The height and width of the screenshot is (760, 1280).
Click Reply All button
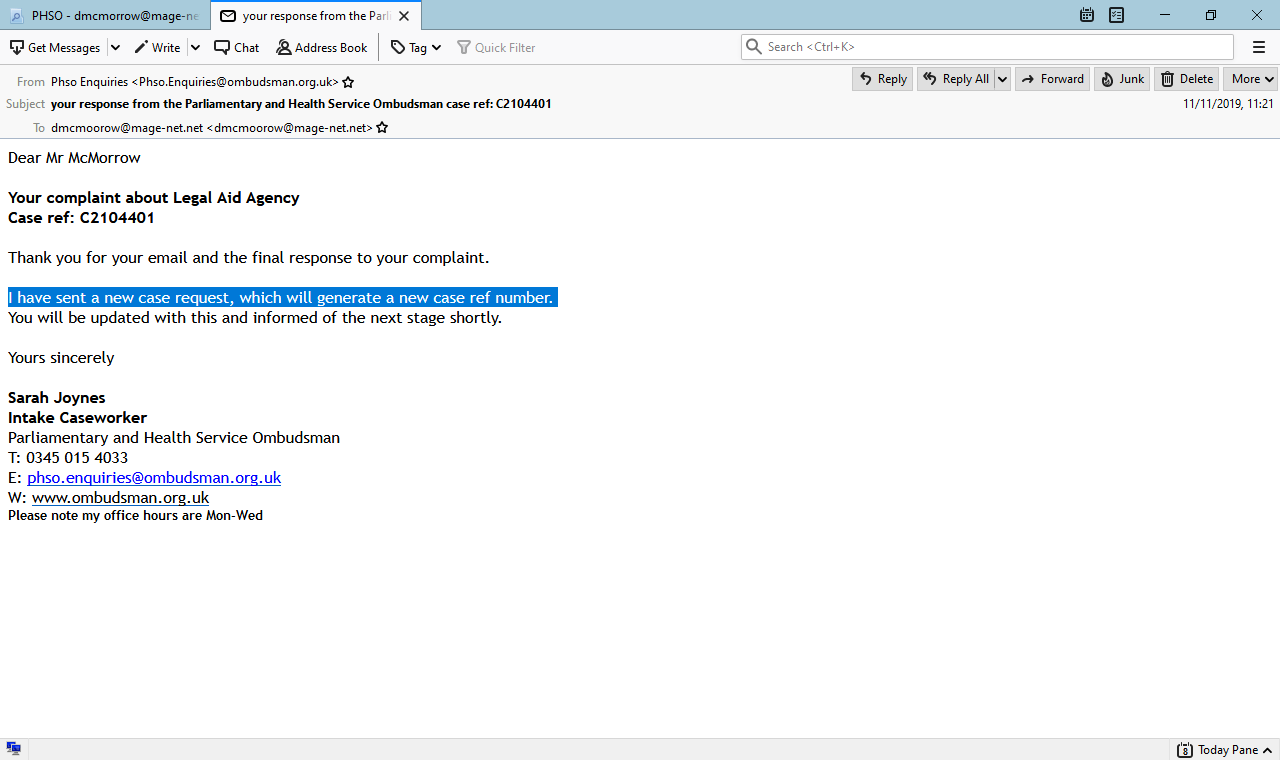pyautogui.click(x=955, y=79)
